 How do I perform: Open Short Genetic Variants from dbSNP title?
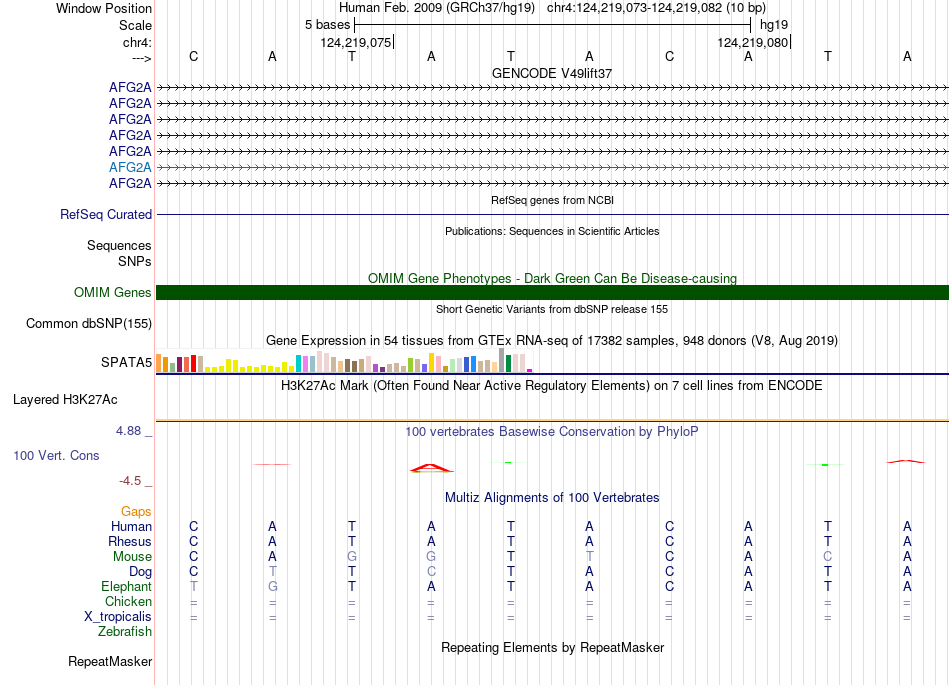[552, 309]
